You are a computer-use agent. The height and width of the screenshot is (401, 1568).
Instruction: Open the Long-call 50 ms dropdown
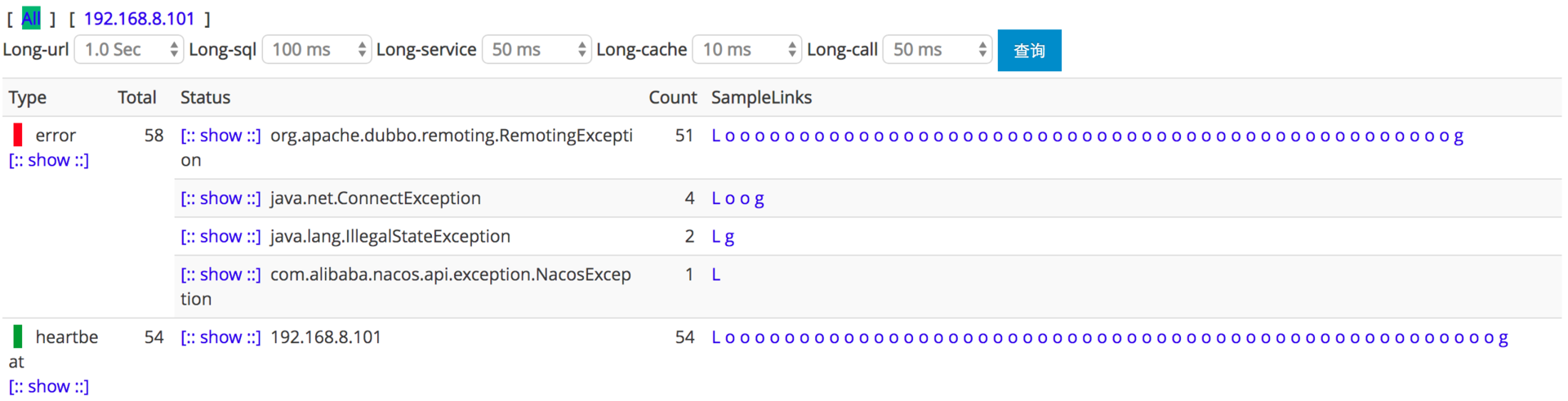click(937, 50)
